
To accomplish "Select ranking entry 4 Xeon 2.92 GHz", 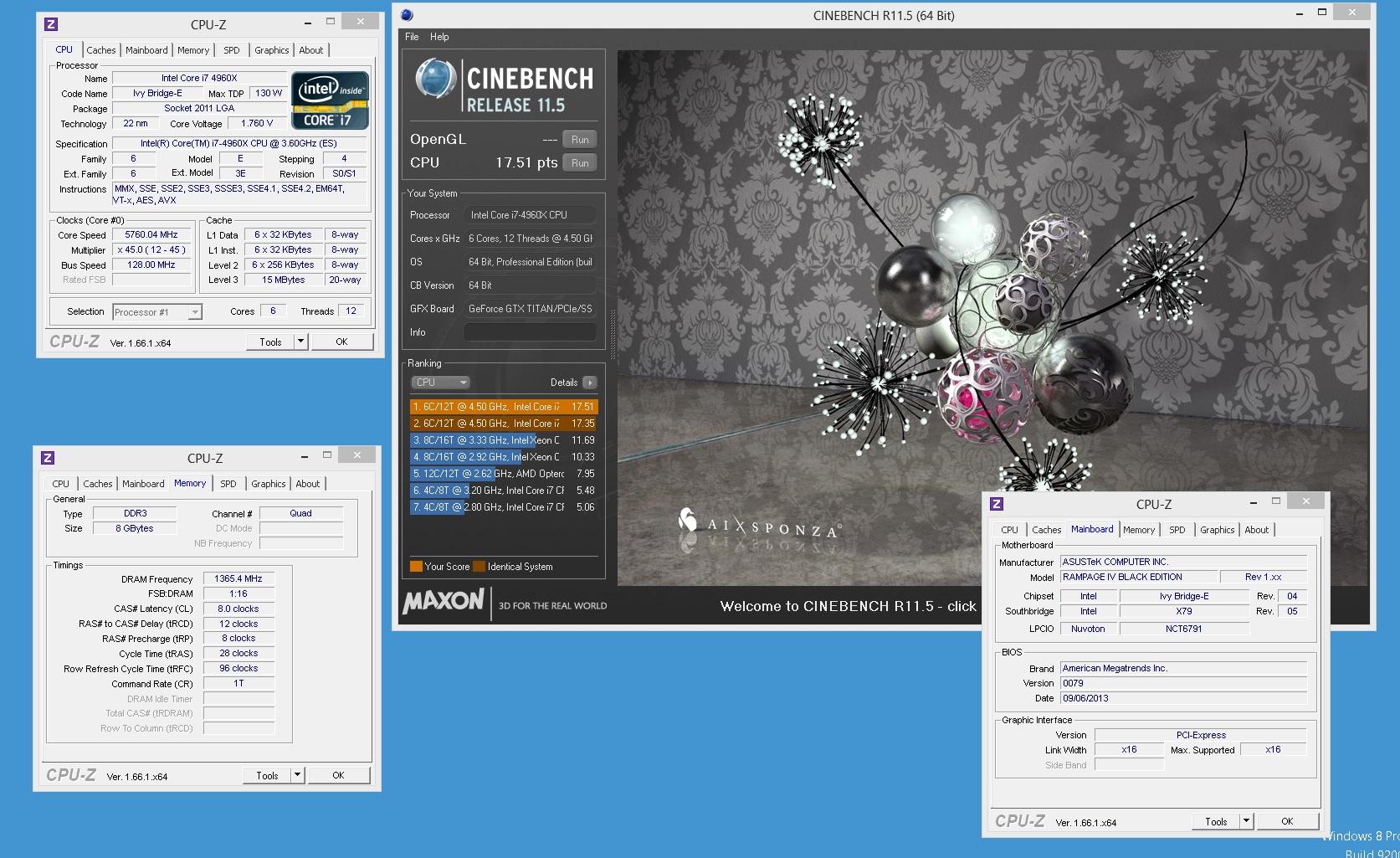I will 504,457.
